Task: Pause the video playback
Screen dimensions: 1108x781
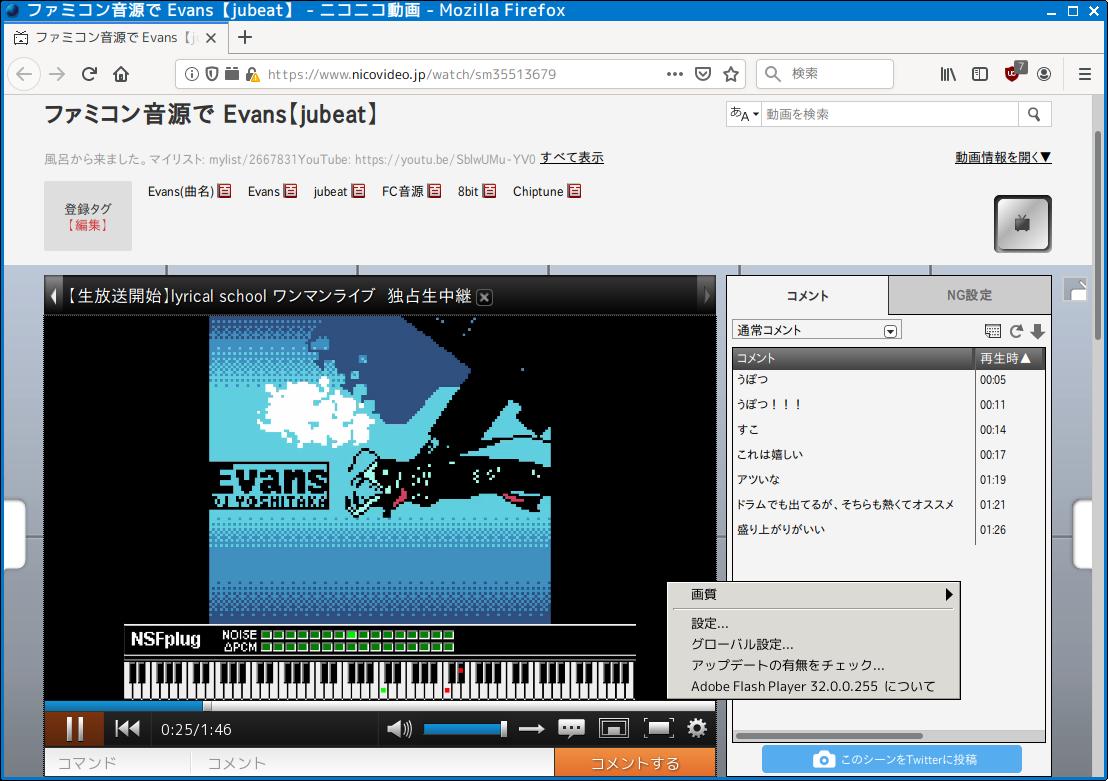Action: tap(74, 729)
